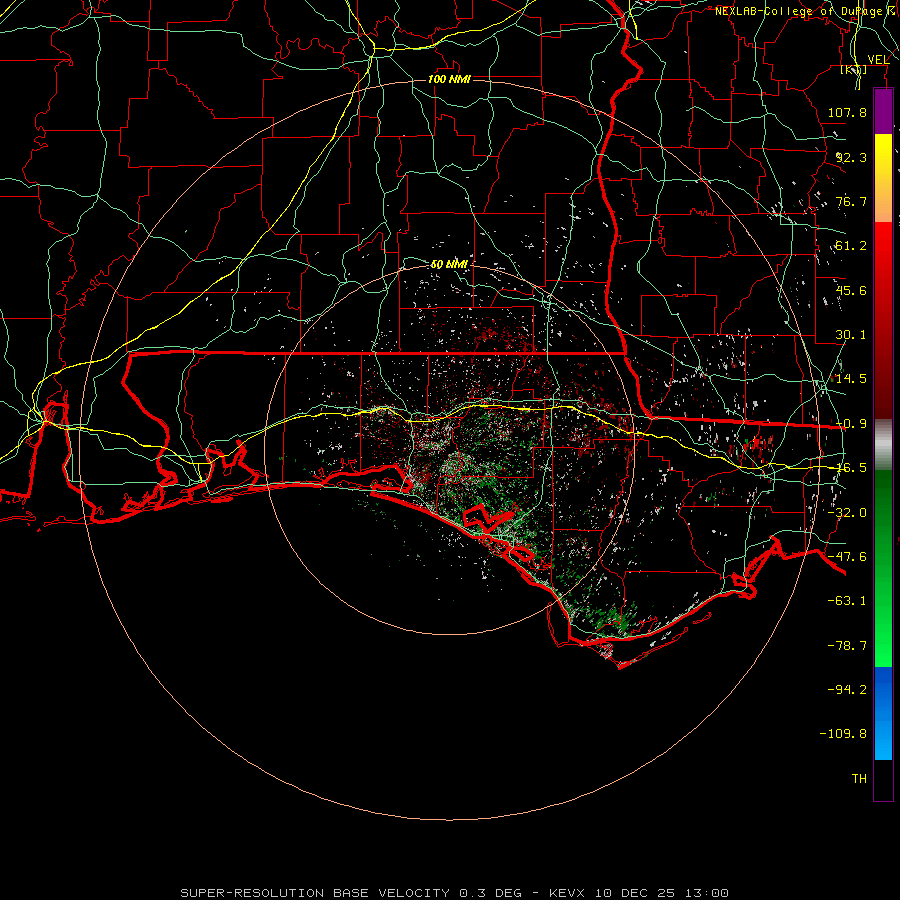This screenshot has height=900, width=900.
Task: Click the -94.2 velocity scale value
Action: (847, 690)
